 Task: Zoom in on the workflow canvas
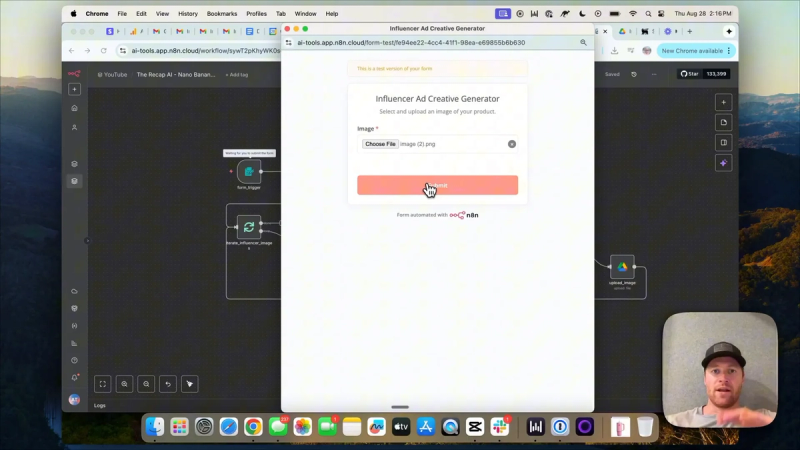tap(124, 384)
